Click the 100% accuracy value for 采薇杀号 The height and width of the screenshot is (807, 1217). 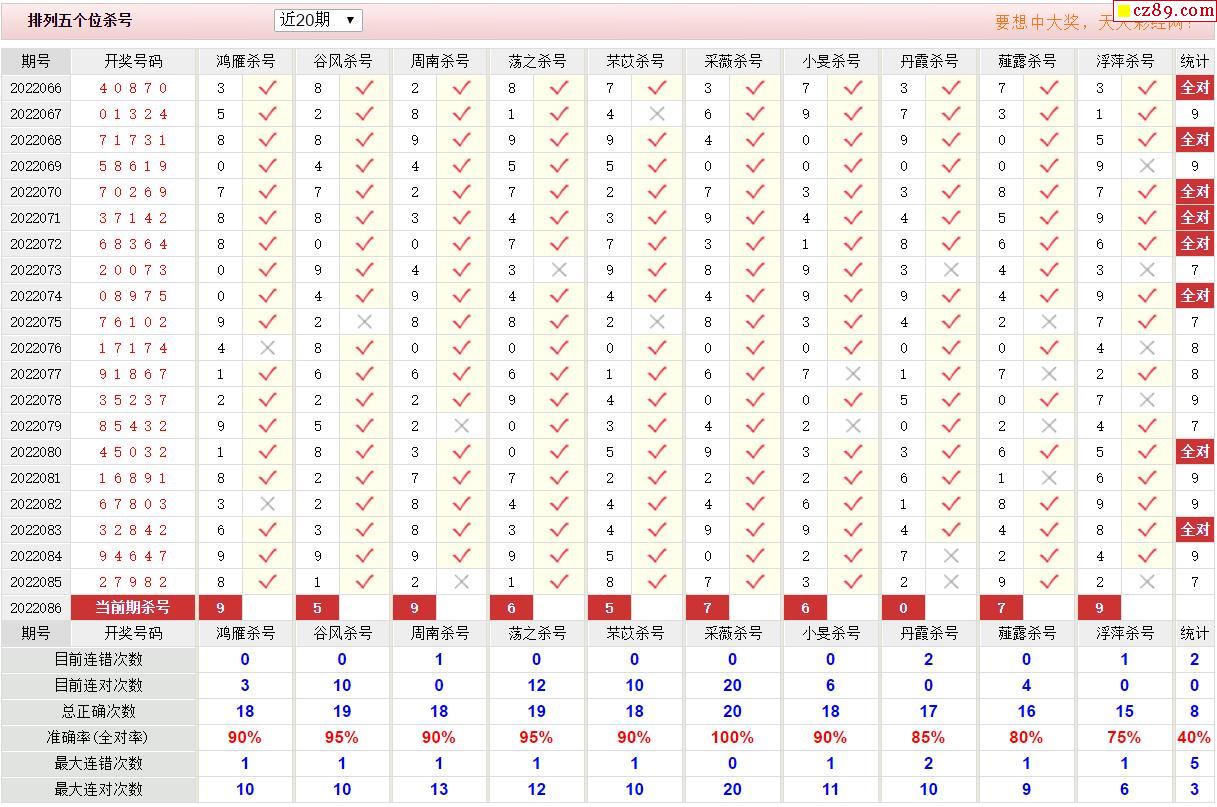click(x=733, y=737)
